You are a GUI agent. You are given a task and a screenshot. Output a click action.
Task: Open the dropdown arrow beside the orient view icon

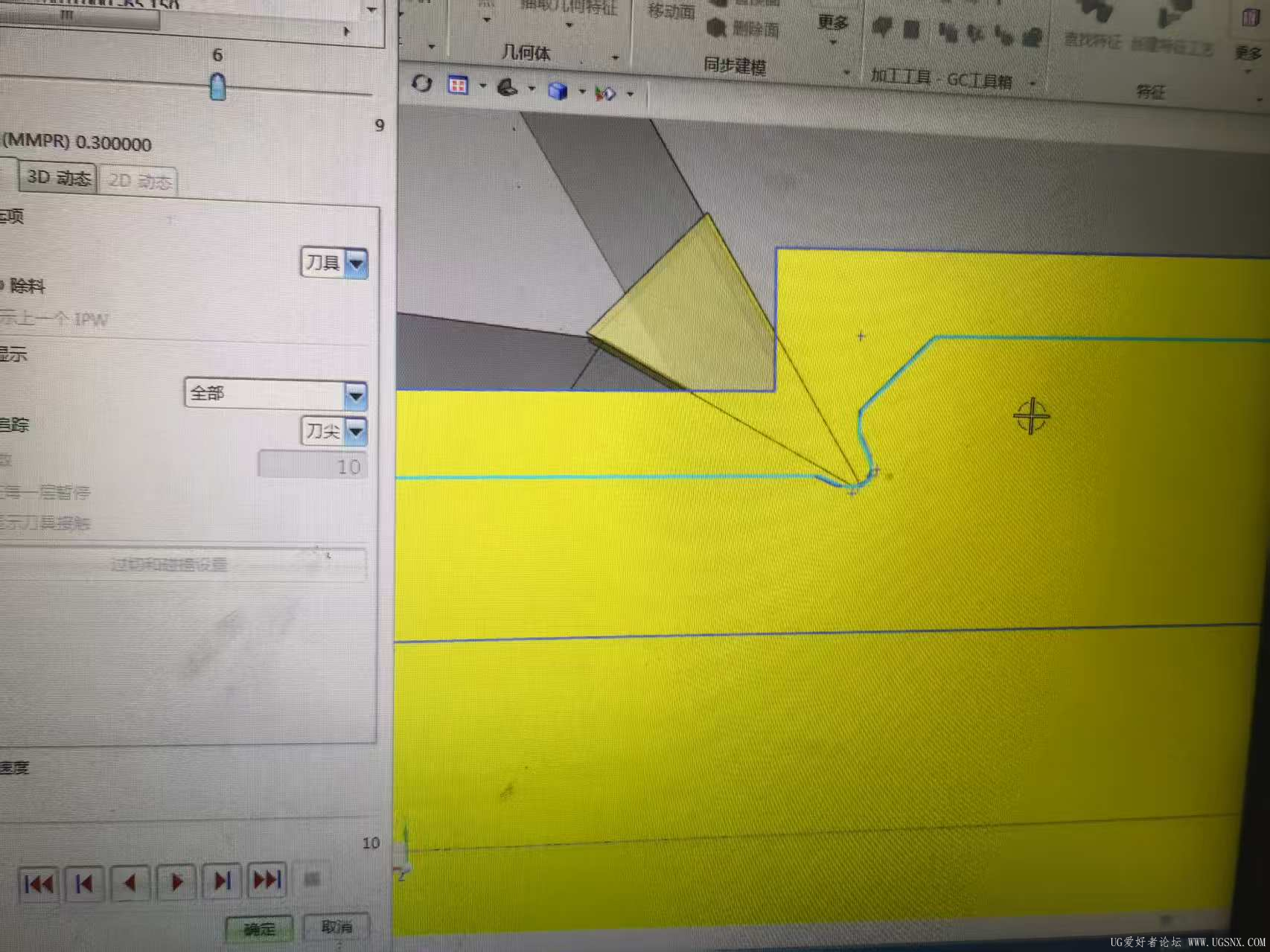click(532, 89)
